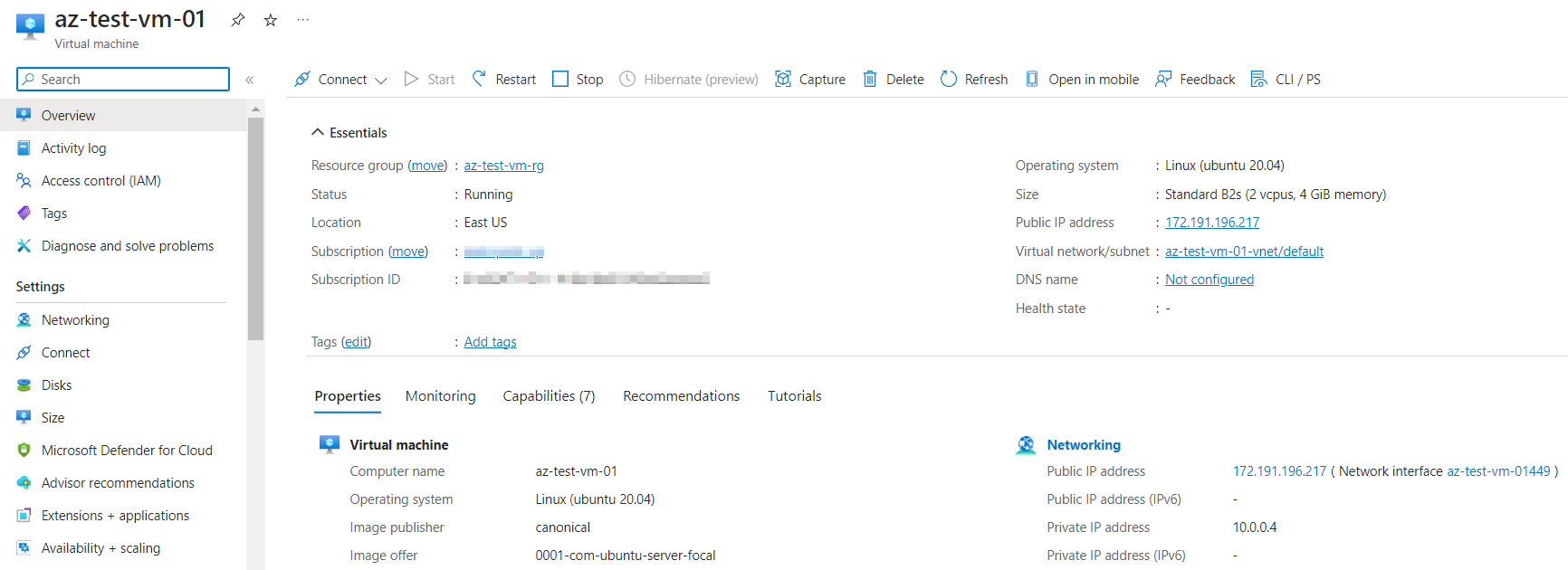Stop the virtual machine
Image resolution: width=1568 pixels, height=570 pixels.
(578, 80)
